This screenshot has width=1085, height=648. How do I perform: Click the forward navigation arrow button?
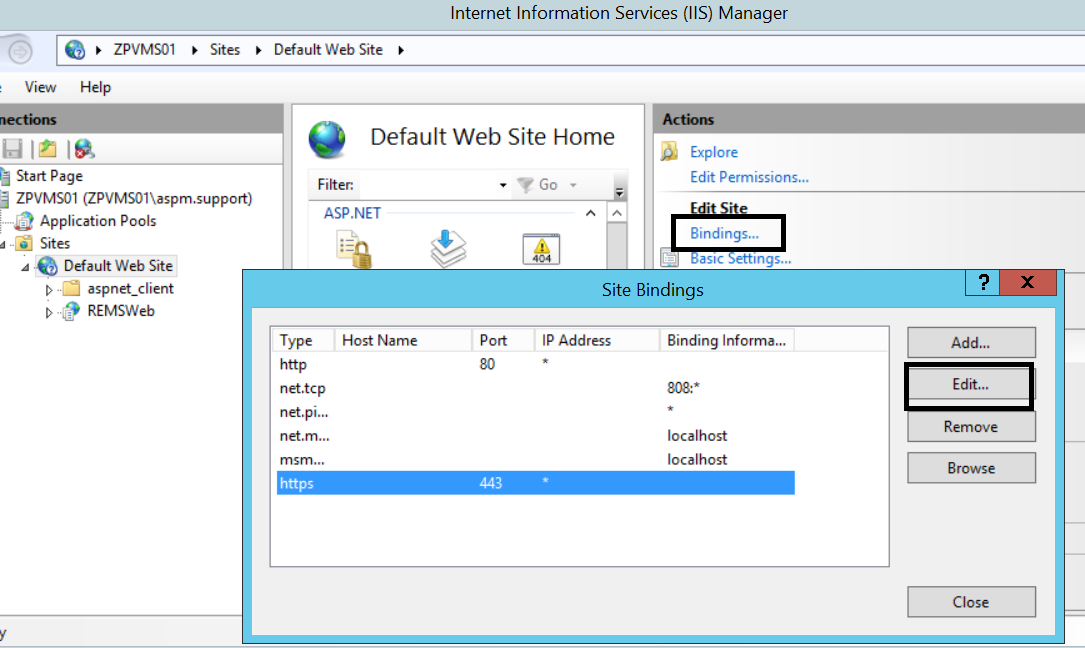[x=20, y=51]
